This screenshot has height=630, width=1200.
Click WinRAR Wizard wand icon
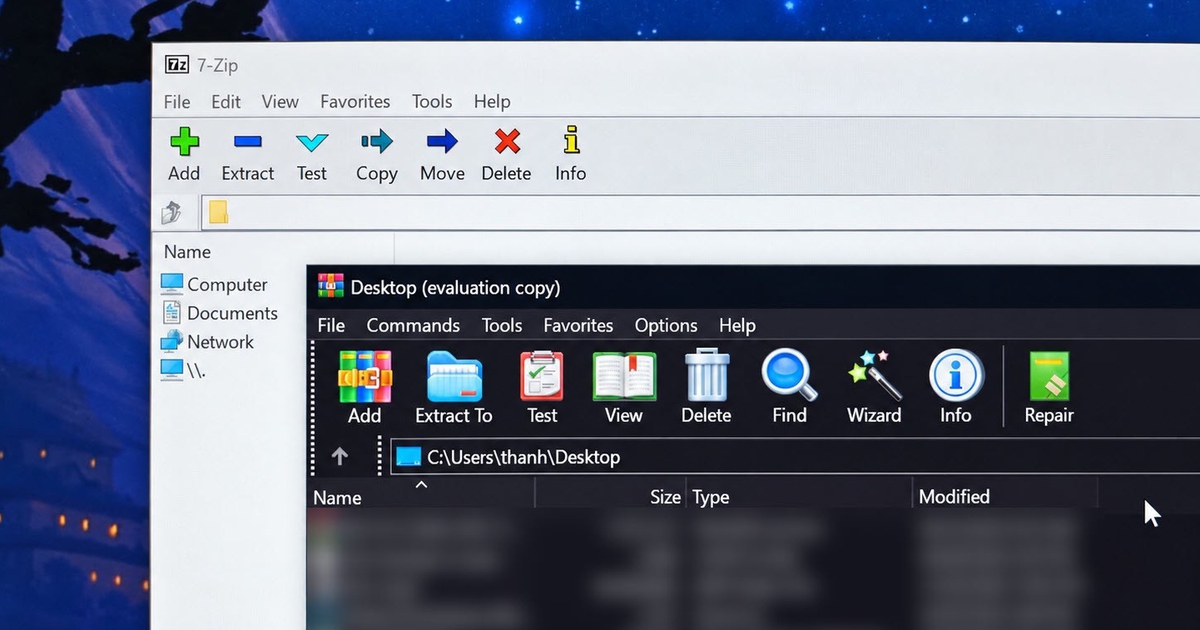tap(875, 375)
